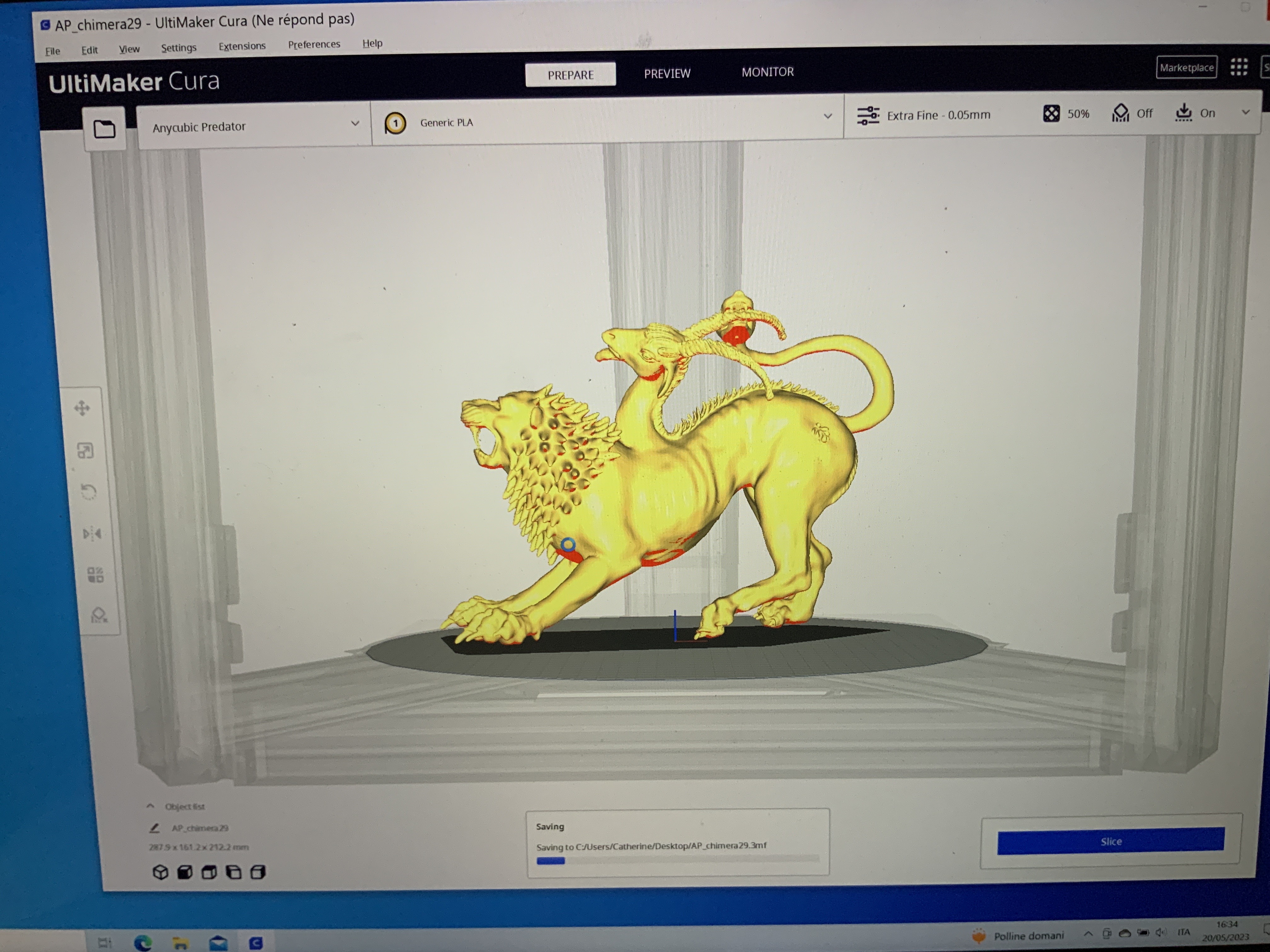Select the Support Blocker tool
The width and height of the screenshot is (1270, 952).
tap(99, 615)
